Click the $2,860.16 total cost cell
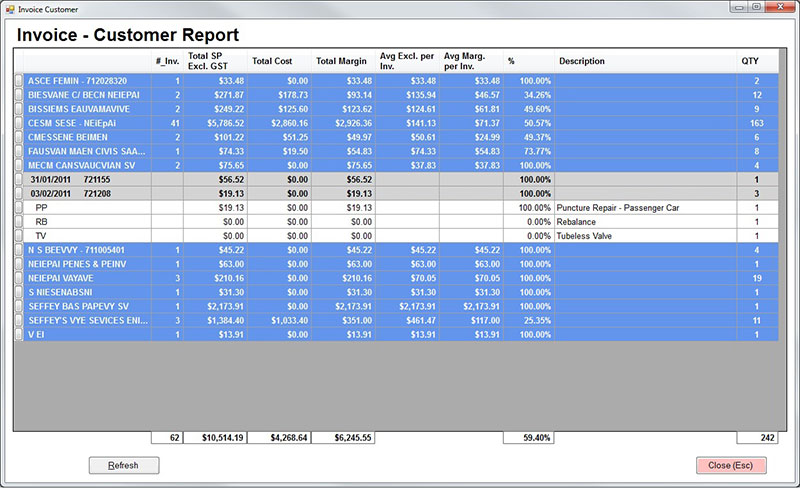 [279, 123]
